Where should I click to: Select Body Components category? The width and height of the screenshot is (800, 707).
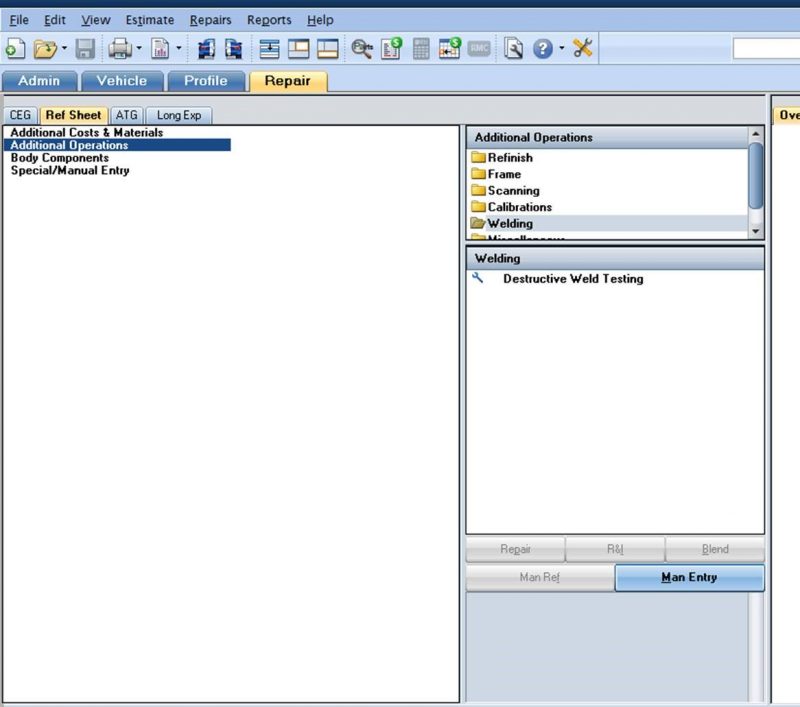pos(60,158)
